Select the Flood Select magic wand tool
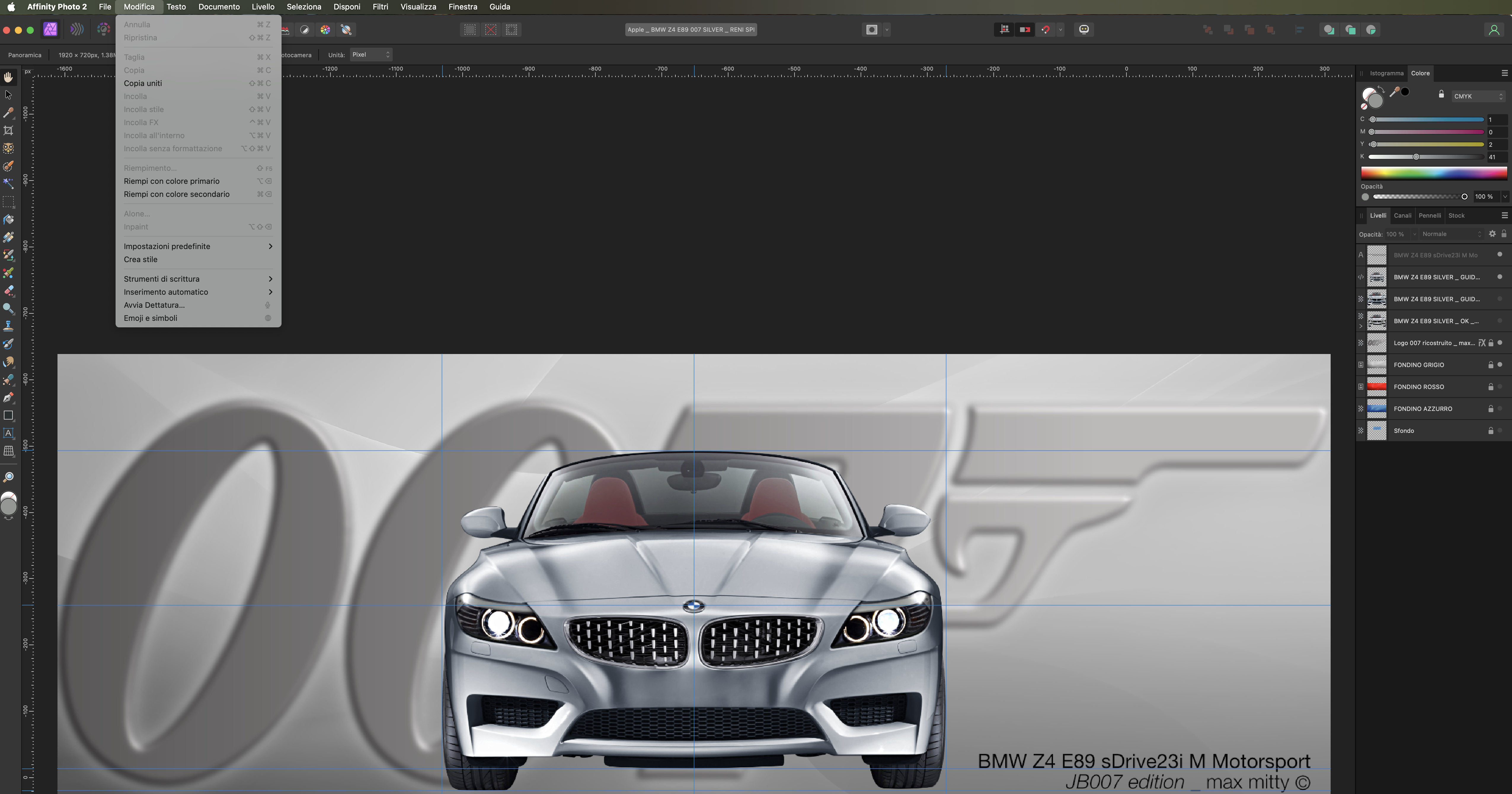This screenshot has height=794, width=1512. pyautogui.click(x=8, y=183)
